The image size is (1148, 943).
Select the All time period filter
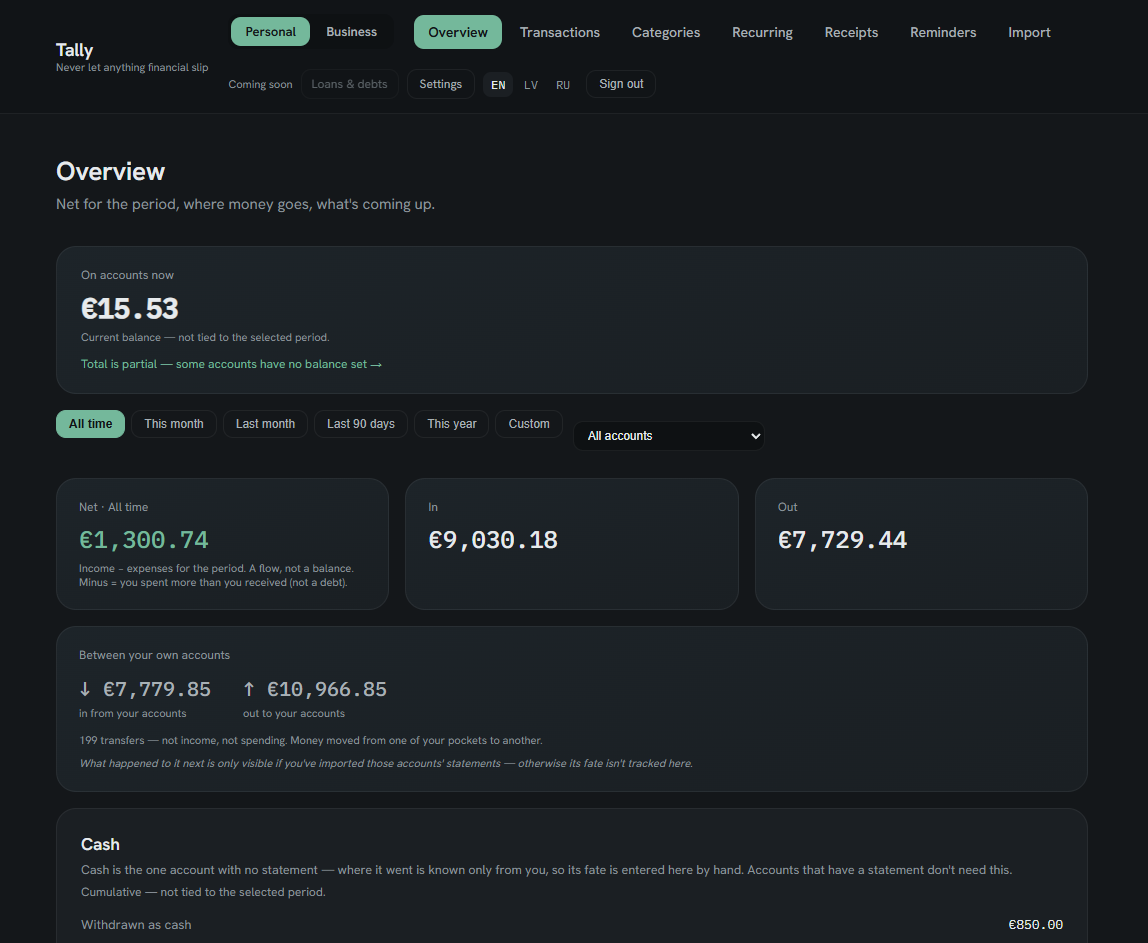tap(91, 424)
